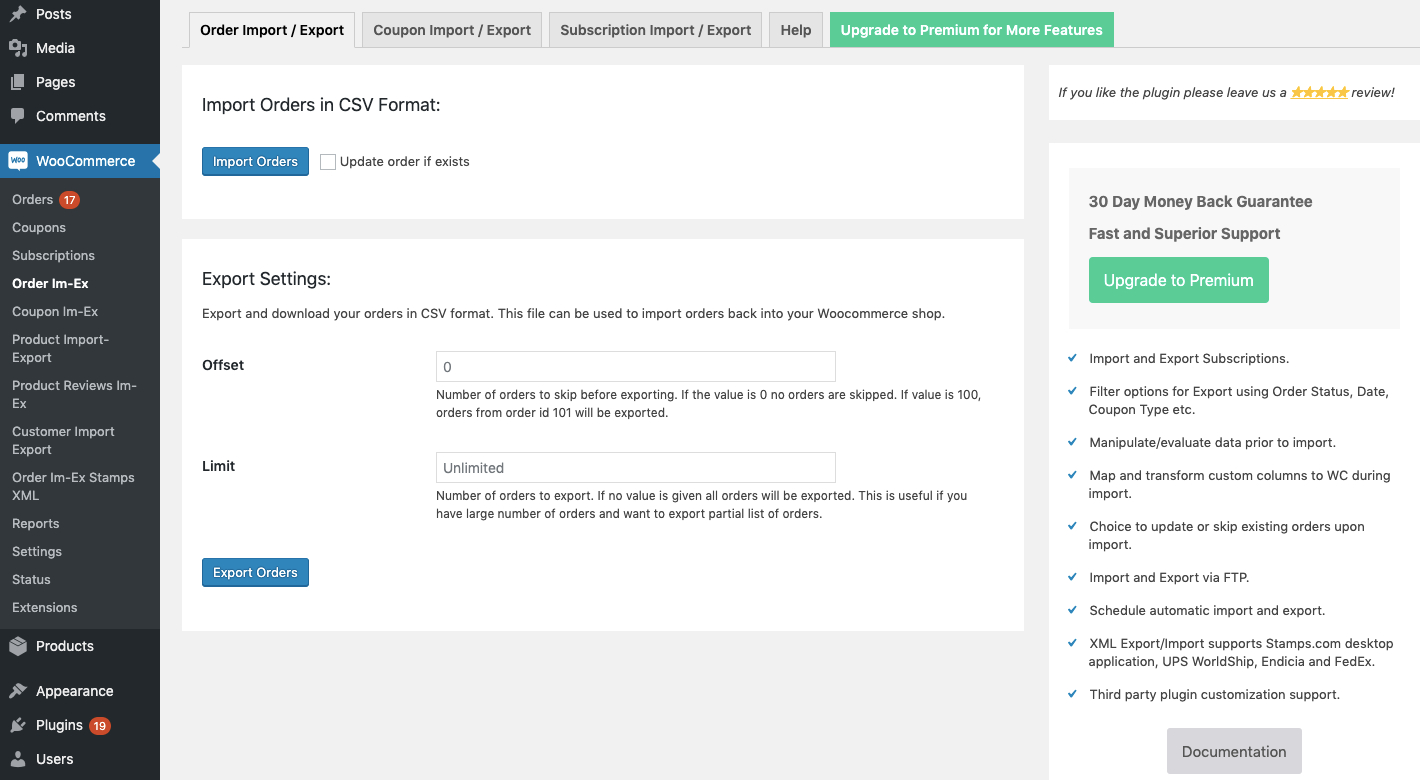Click Manipulate/evaluate data prior to import text
Screen dimensions: 1420x780
(x=1212, y=443)
